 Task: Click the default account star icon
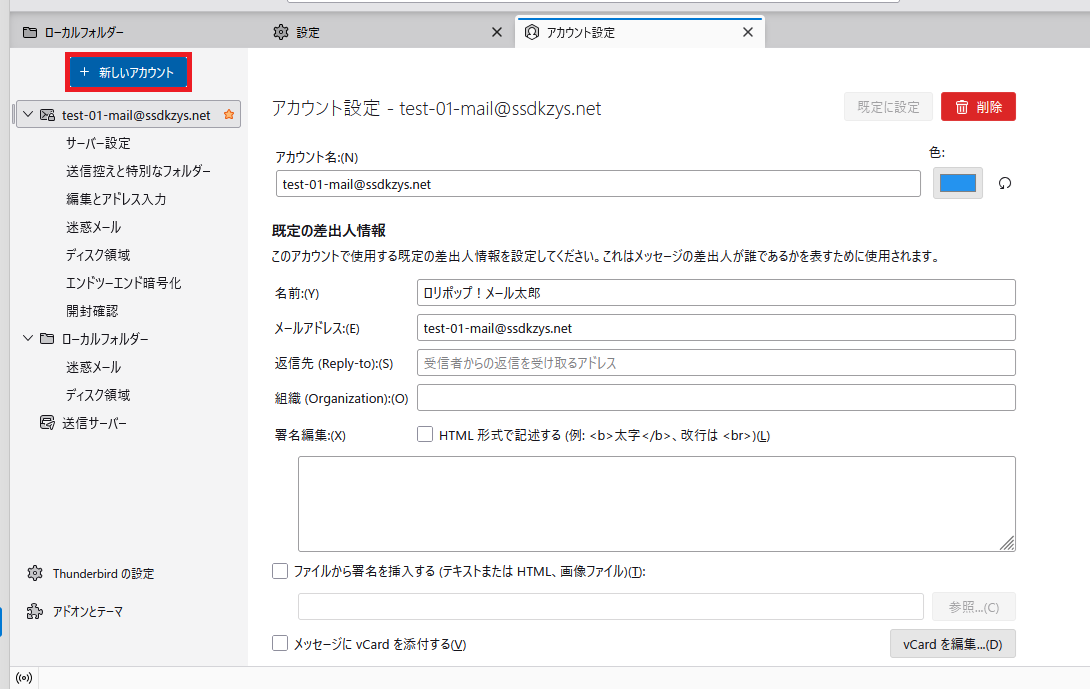(229, 115)
